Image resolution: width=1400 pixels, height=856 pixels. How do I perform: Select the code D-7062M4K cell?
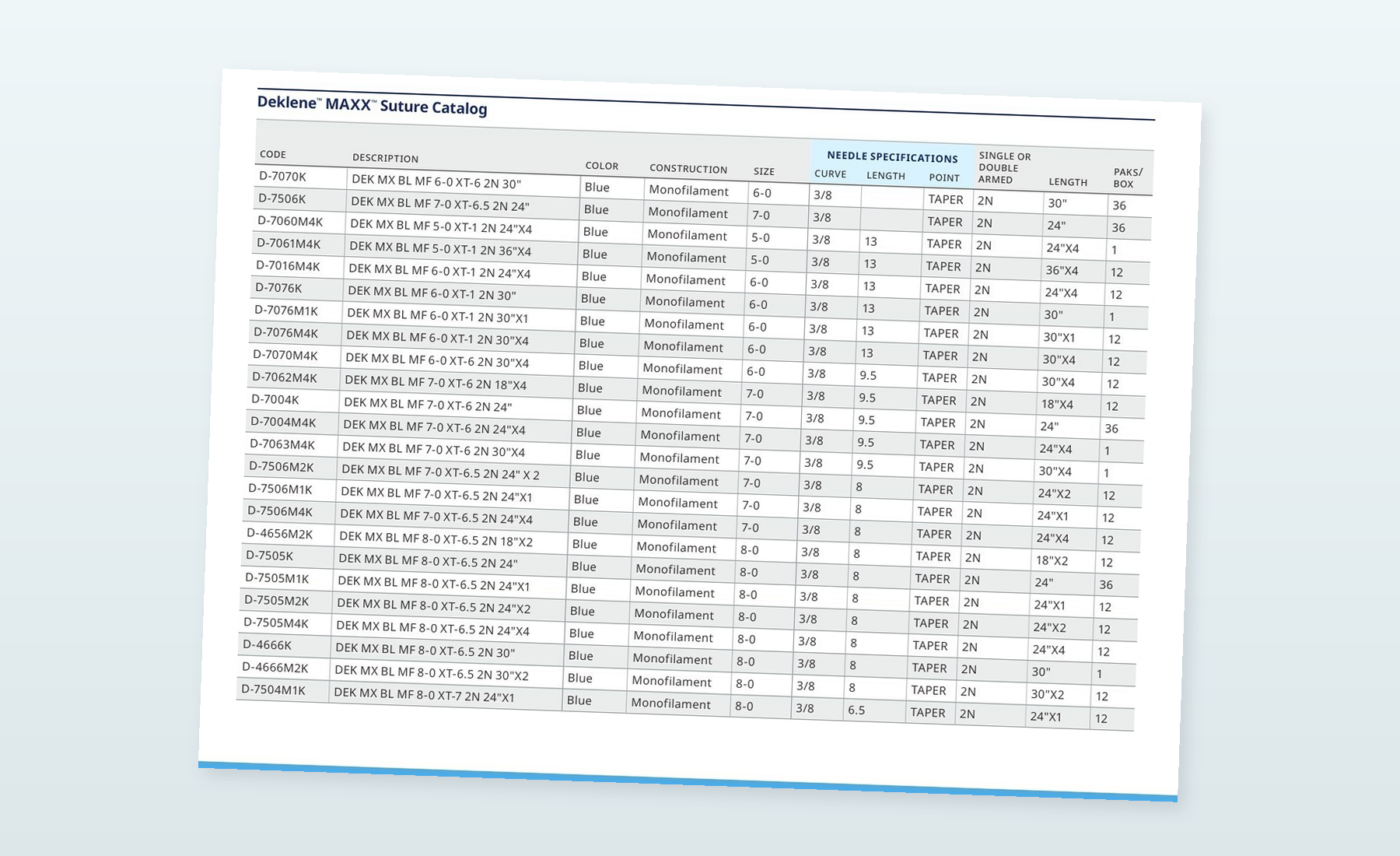284,378
